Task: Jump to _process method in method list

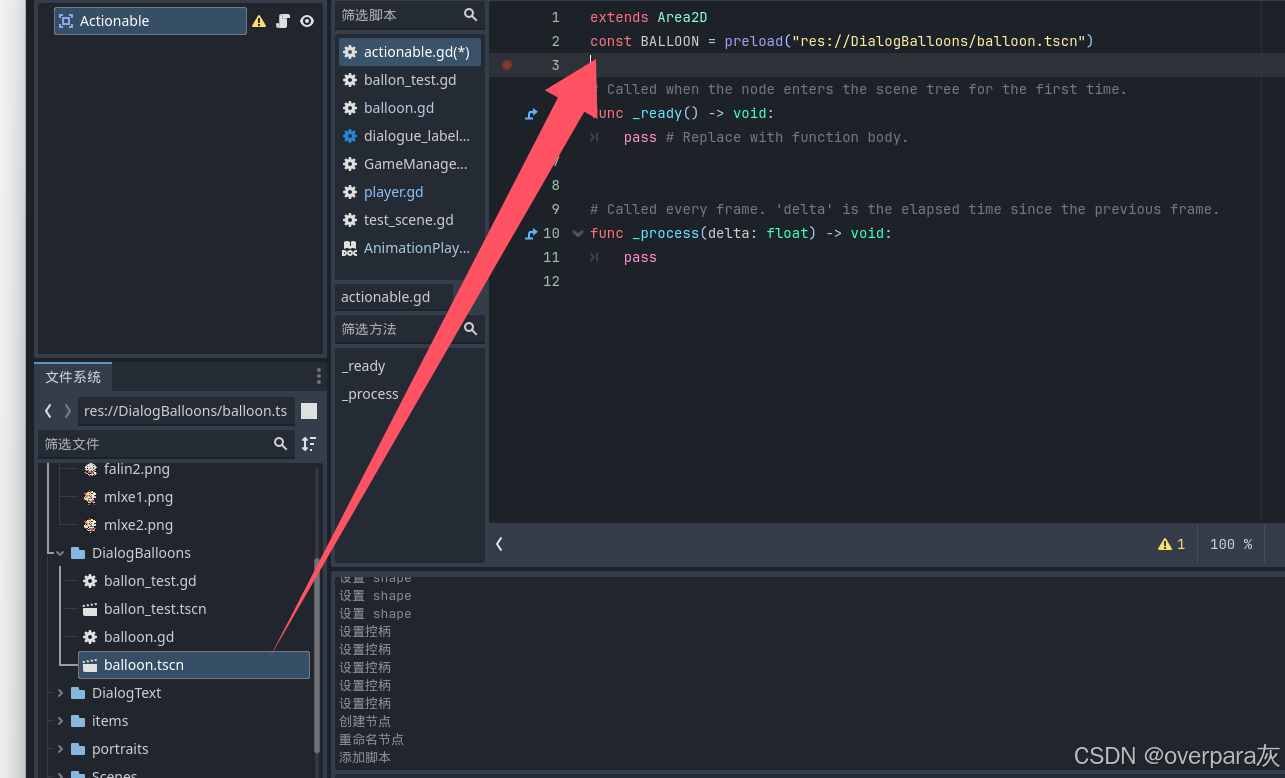Action: click(x=370, y=394)
